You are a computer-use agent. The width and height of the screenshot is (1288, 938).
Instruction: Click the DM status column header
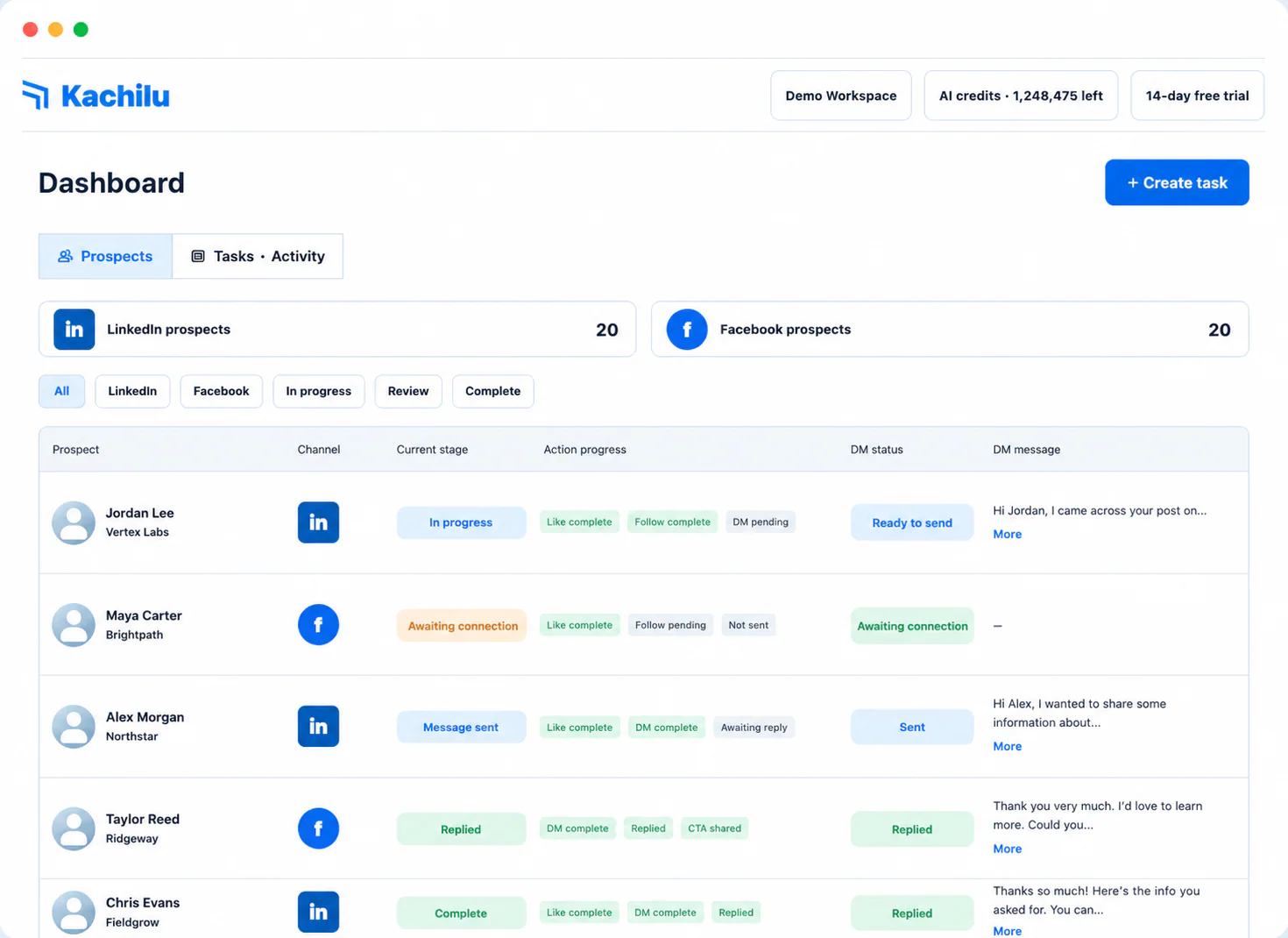point(876,450)
